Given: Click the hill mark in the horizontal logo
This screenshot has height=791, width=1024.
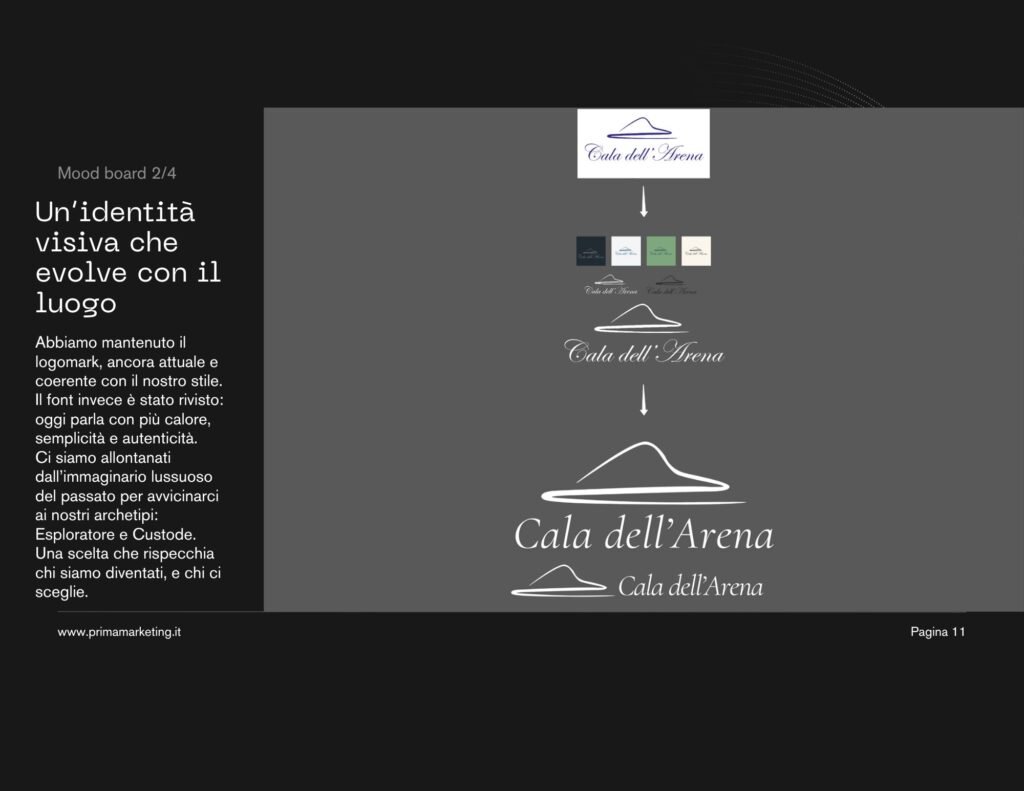Looking at the screenshot, I should 560,582.
